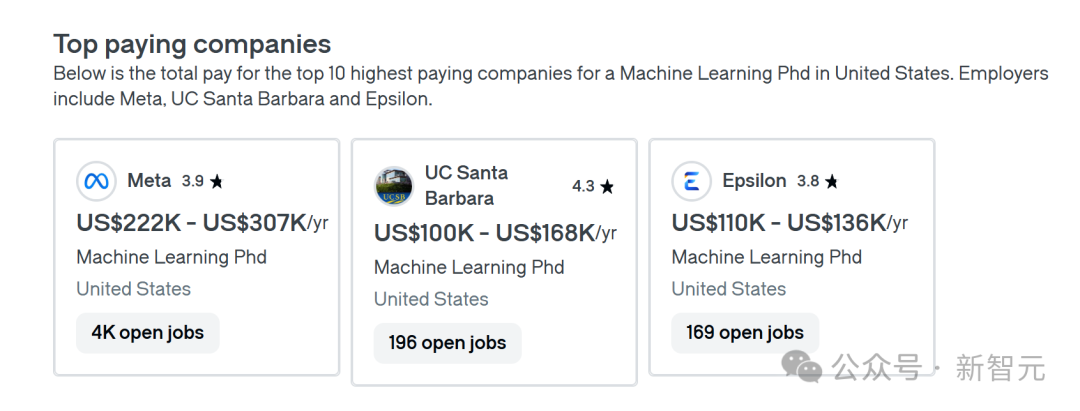The height and width of the screenshot is (411, 1080).
Task: Click Machine Learning Phd title in Epsilon card
Action: click(766, 257)
